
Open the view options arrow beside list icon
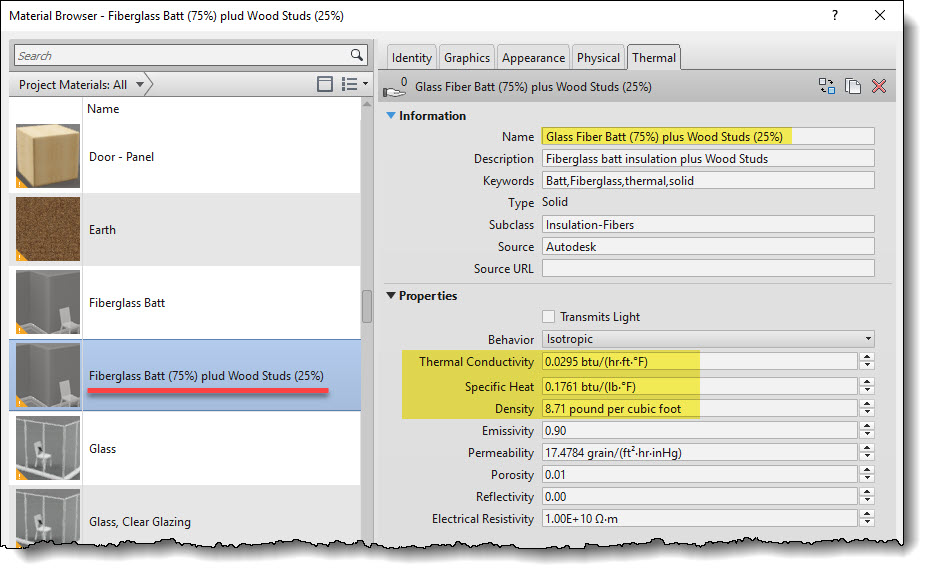[364, 84]
